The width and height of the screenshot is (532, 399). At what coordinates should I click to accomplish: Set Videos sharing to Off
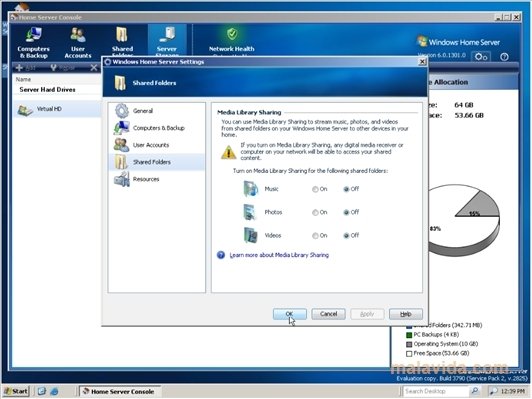click(x=346, y=235)
